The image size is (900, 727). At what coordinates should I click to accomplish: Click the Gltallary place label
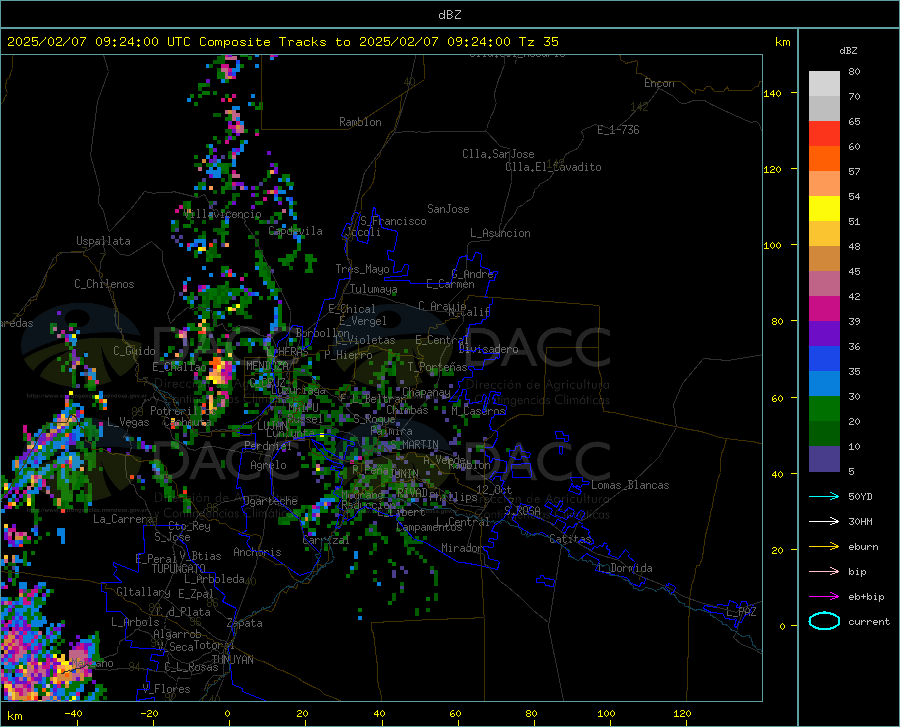point(143,592)
